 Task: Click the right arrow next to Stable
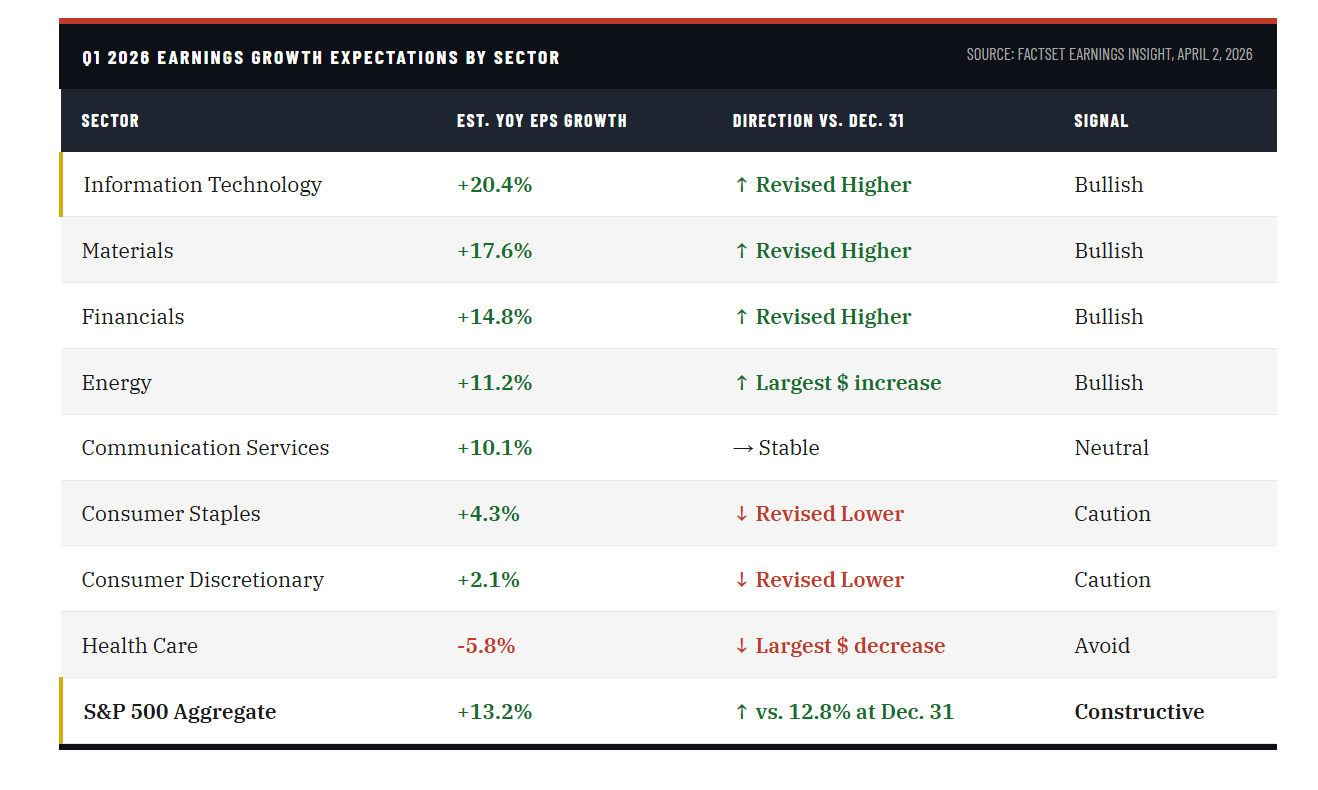coord(743,449)
